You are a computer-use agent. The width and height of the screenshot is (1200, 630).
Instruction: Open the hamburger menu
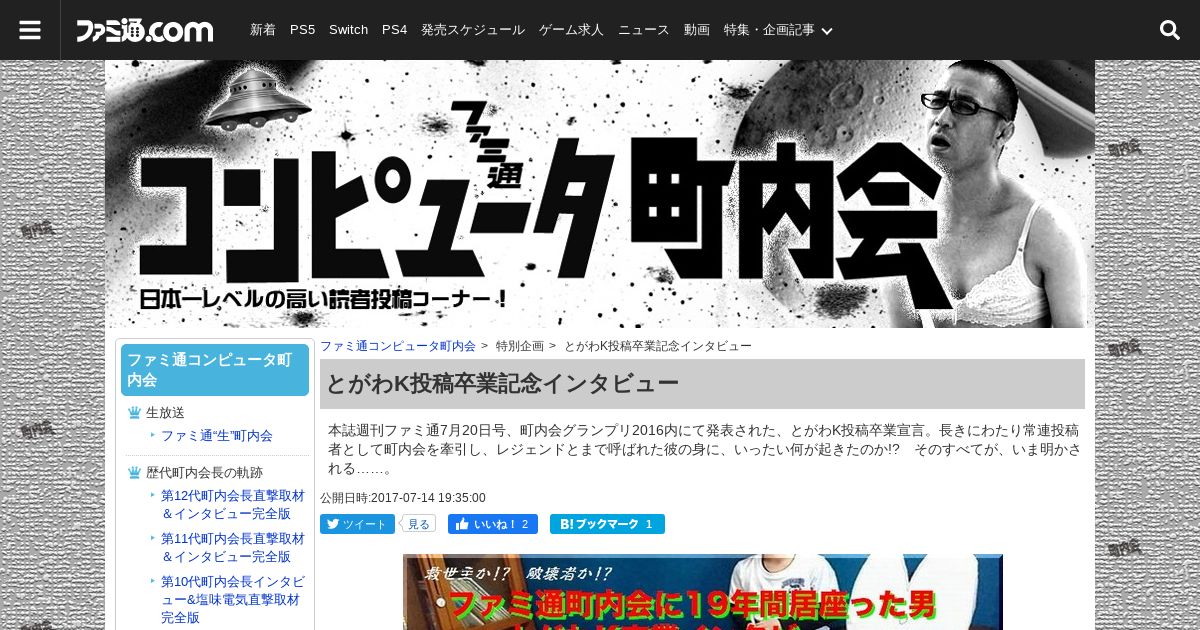[x=30, y=30]
